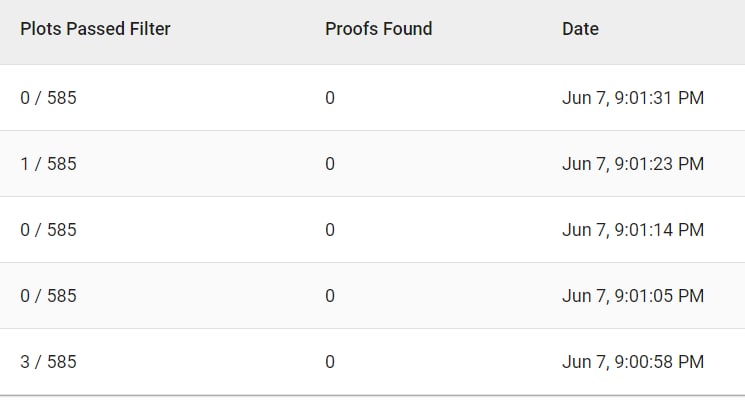This screenshot has width=745, height=402.
Task: Click the Plots Passed Filter column header
Action: coord(95,29)
